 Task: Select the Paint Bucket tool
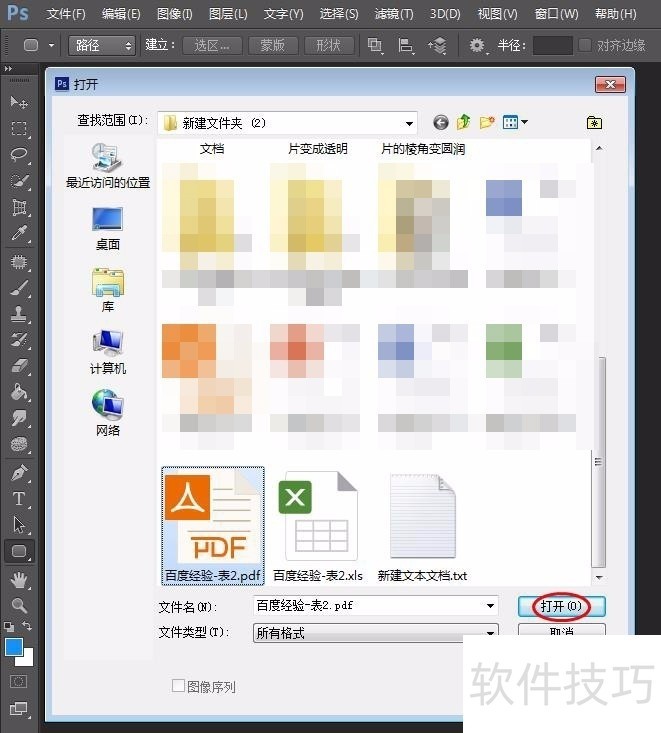[x=19, y=391]
